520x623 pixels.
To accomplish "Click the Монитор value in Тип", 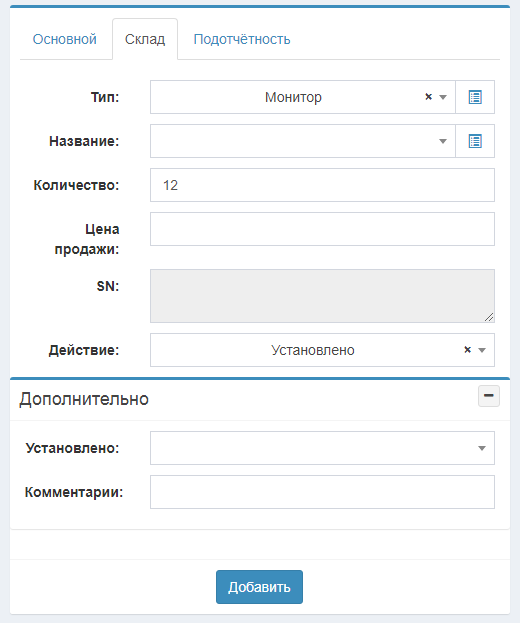I will tap(293, 97).
